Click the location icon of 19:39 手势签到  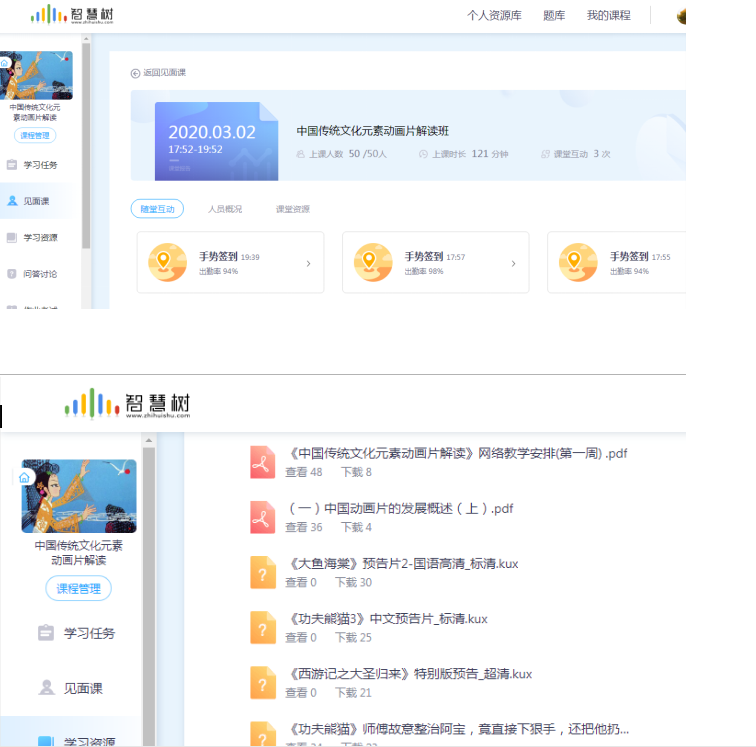pyautogui.click(x=167, y=262)
